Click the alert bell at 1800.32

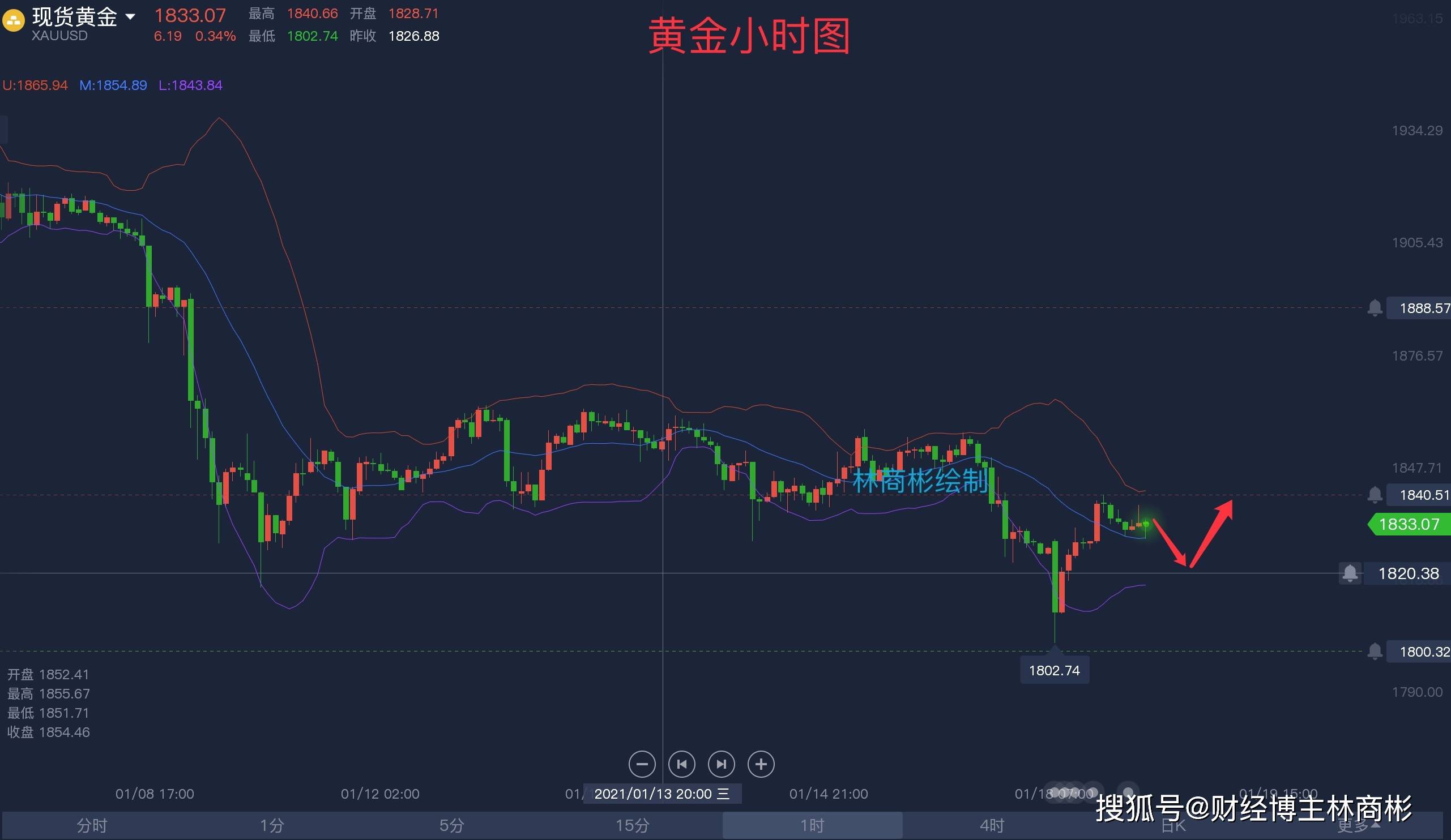coord(1375,652)
